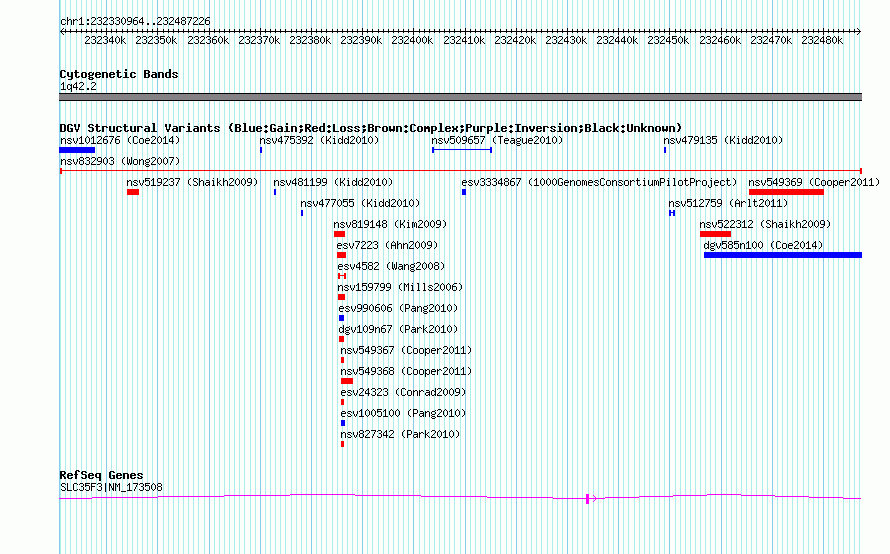The height and width of the screenshot is (554, 890).
Task: Click the 232370k ruler tick label
Action: click(x=259, y=40)
